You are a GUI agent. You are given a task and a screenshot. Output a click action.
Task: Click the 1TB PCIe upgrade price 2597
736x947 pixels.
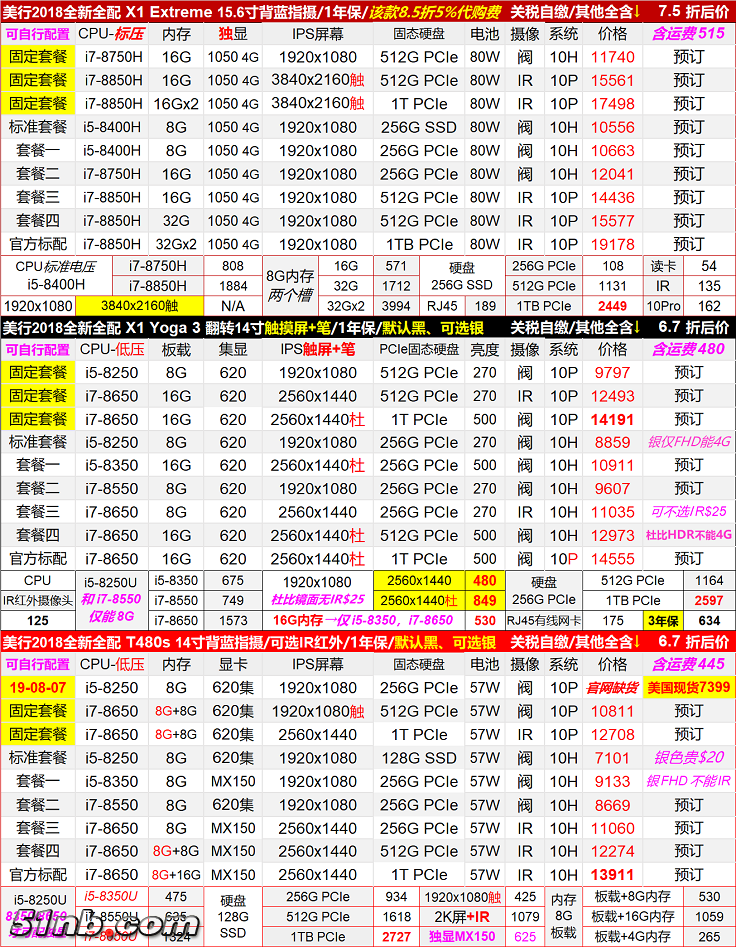(x=709, y=600)
